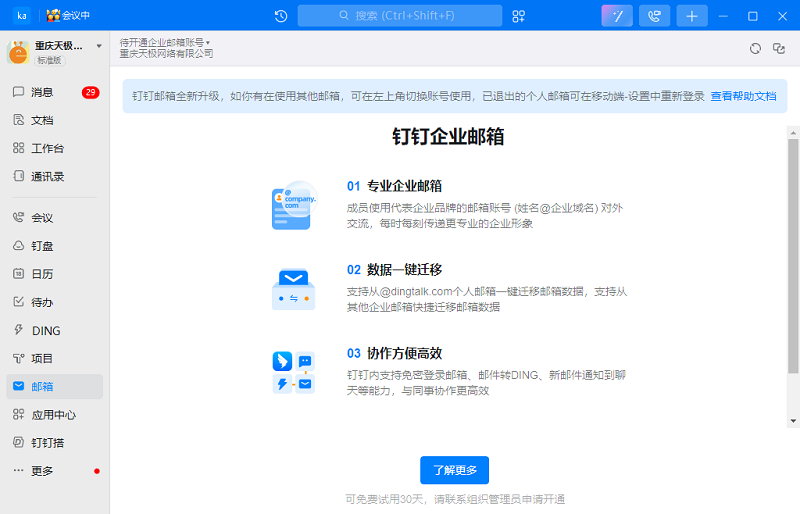Click the vertical scrollbar thumb
The width and height of the screenshot is (800, 514).
tap(793, 256)
